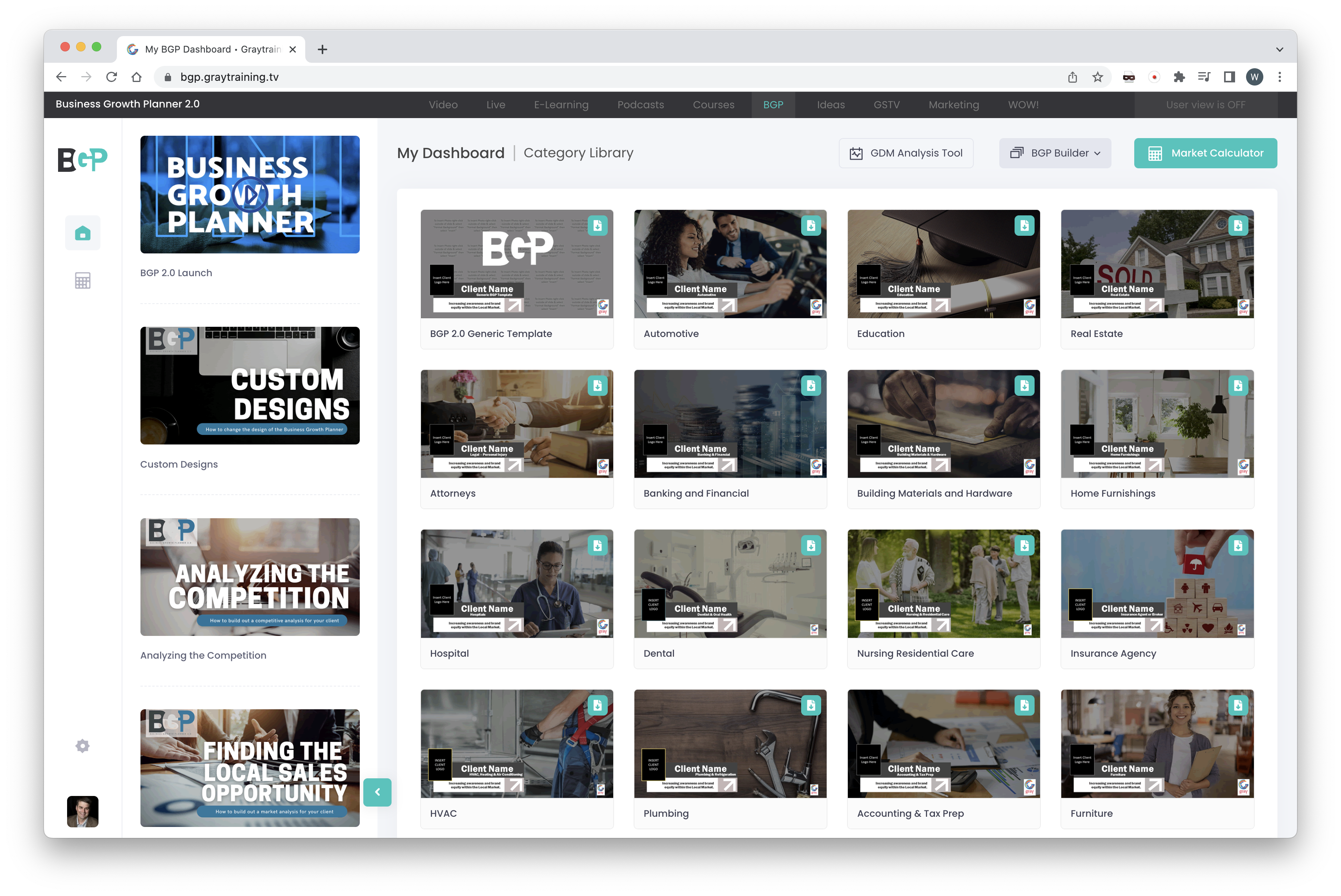
Task: Launch the Market Calculator
Action: click(1205, 153)
